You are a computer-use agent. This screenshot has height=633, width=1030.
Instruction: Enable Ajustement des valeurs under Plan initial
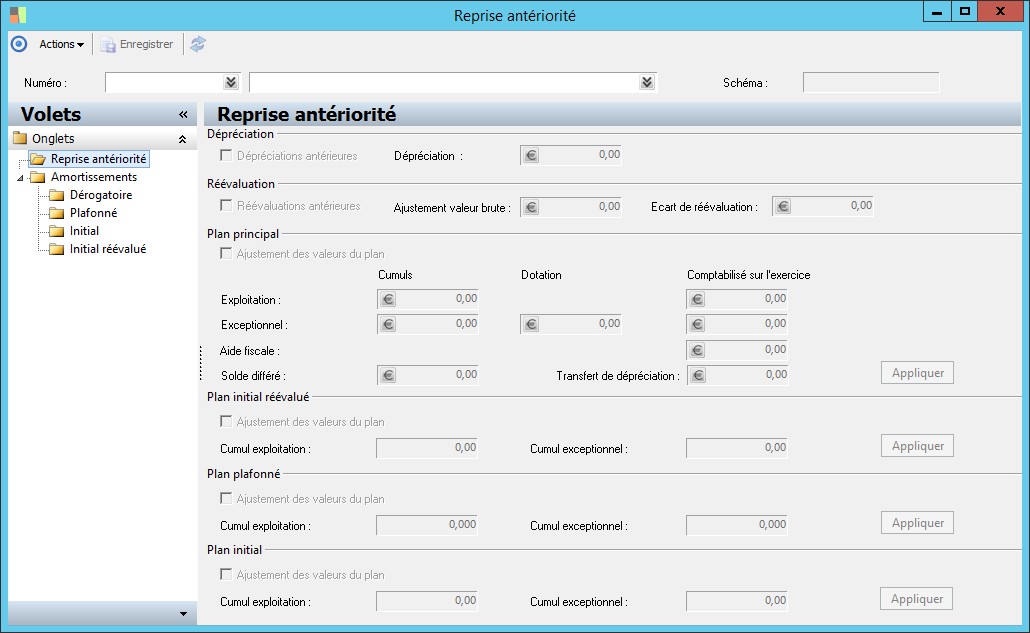226,575
